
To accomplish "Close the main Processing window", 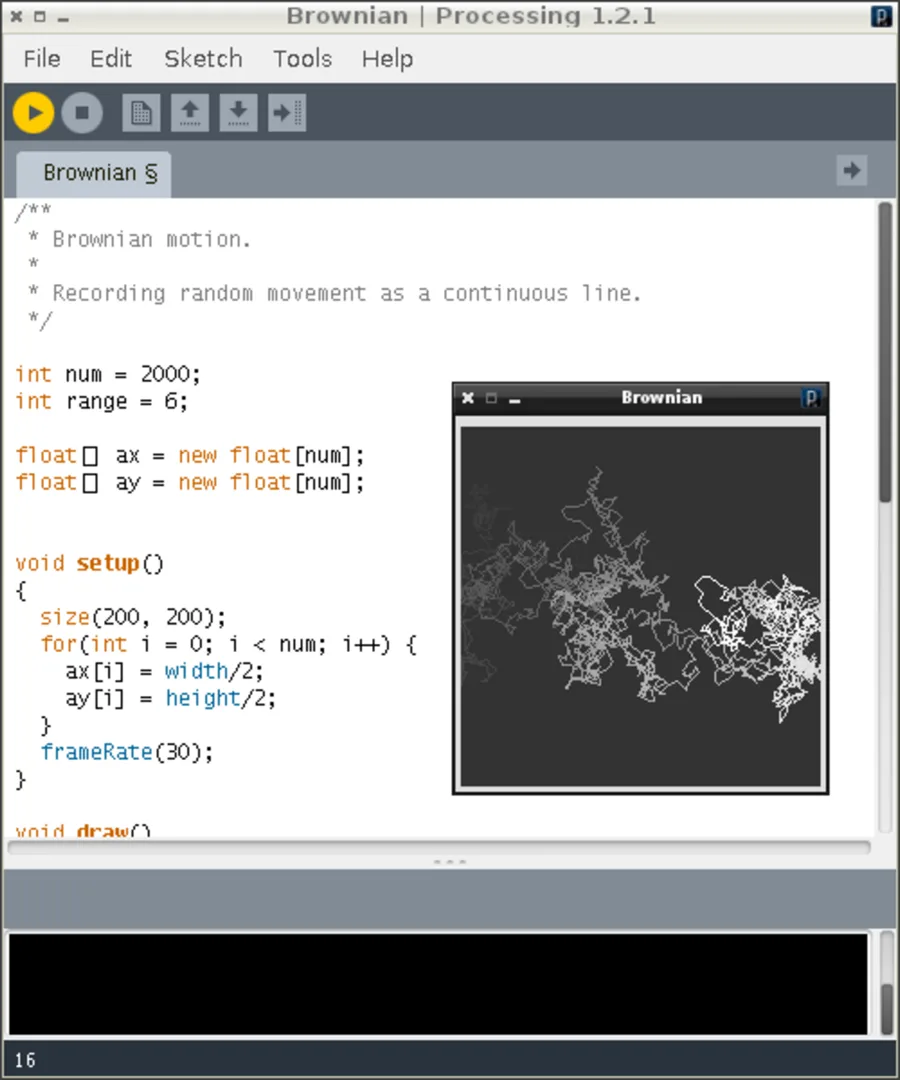I will pyautogui.click(x=17, y=17).
